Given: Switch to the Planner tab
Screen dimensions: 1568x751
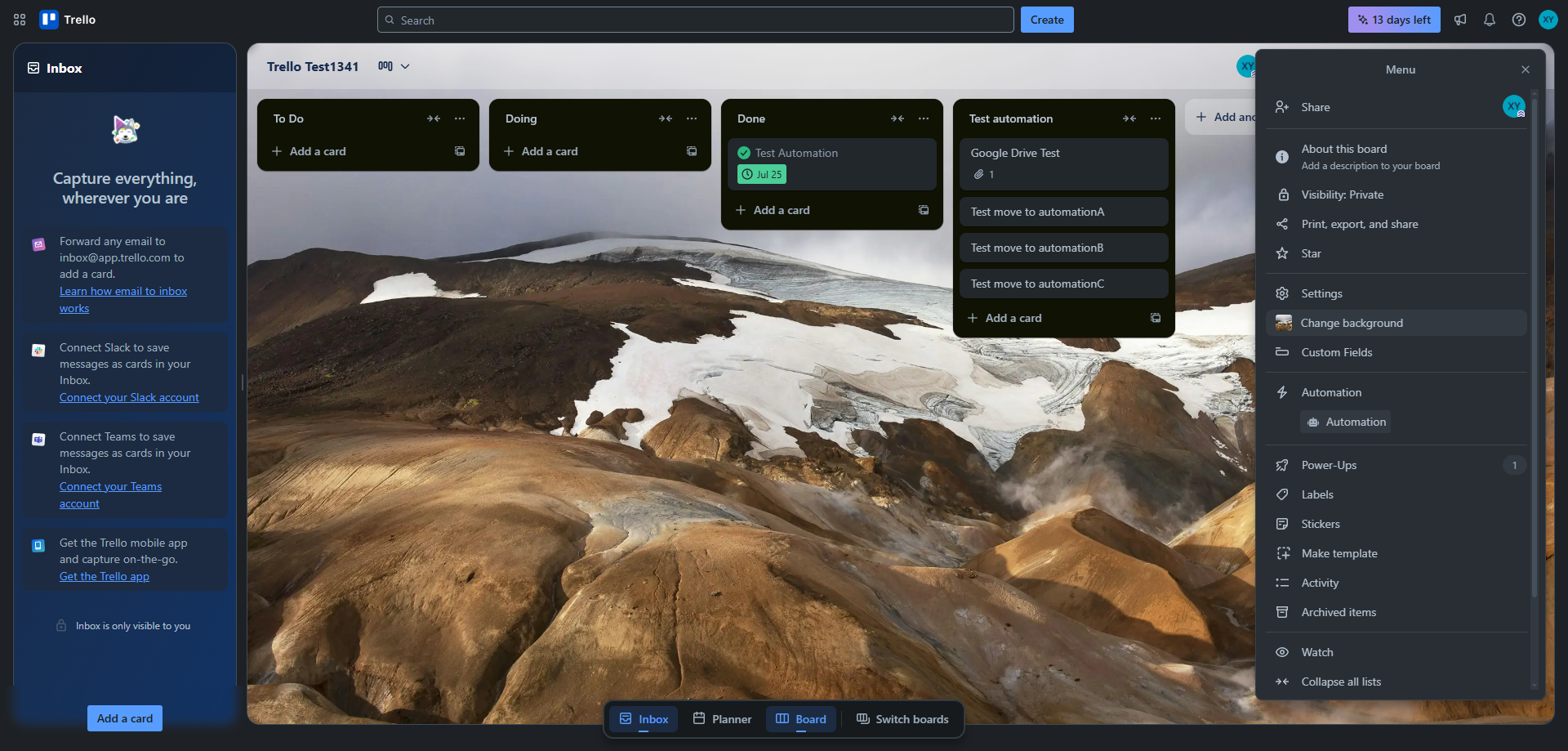Looking at the screenshot, I should (722, 719).
